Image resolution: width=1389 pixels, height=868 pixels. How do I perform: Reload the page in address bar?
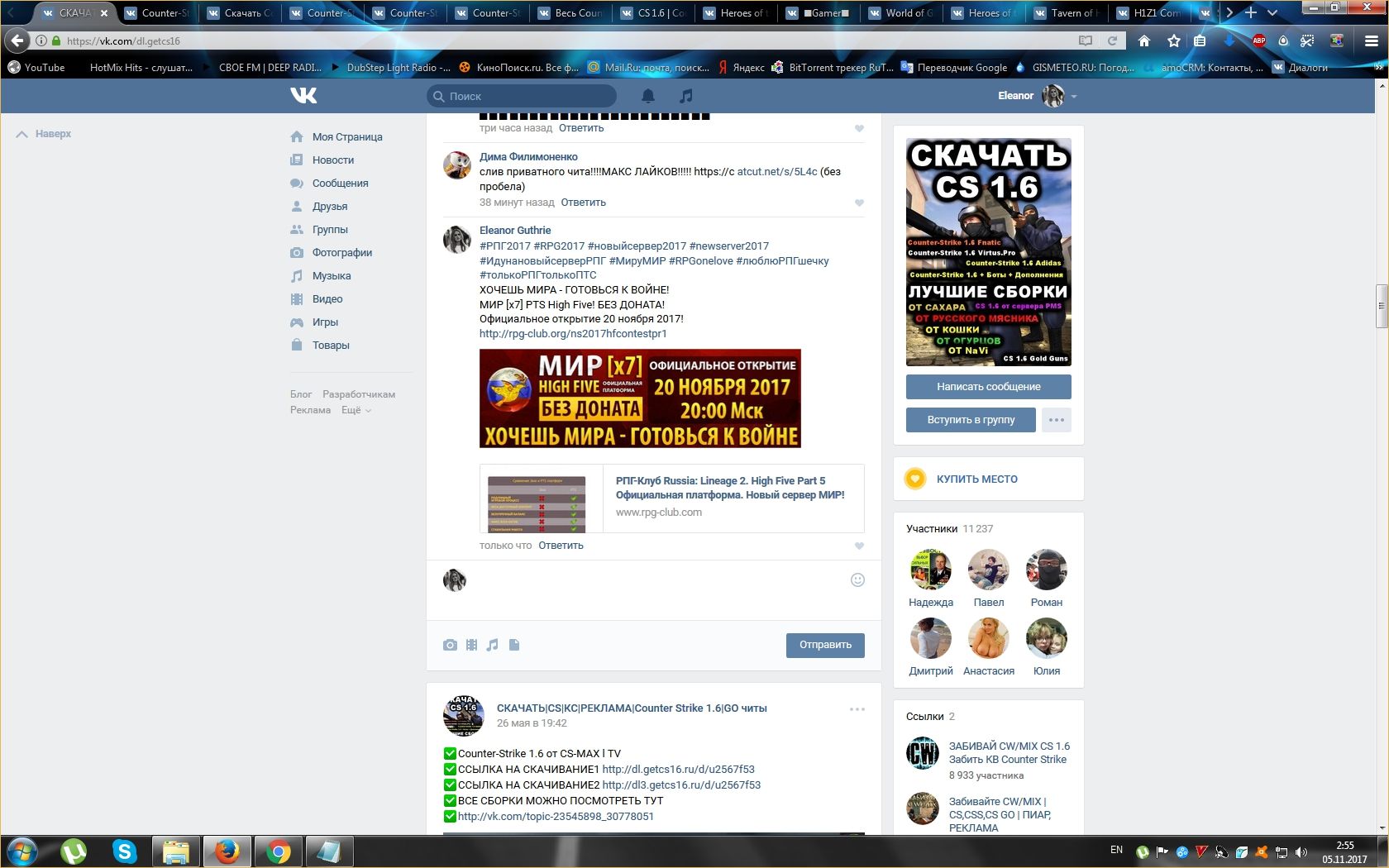tap(1112, 41)
